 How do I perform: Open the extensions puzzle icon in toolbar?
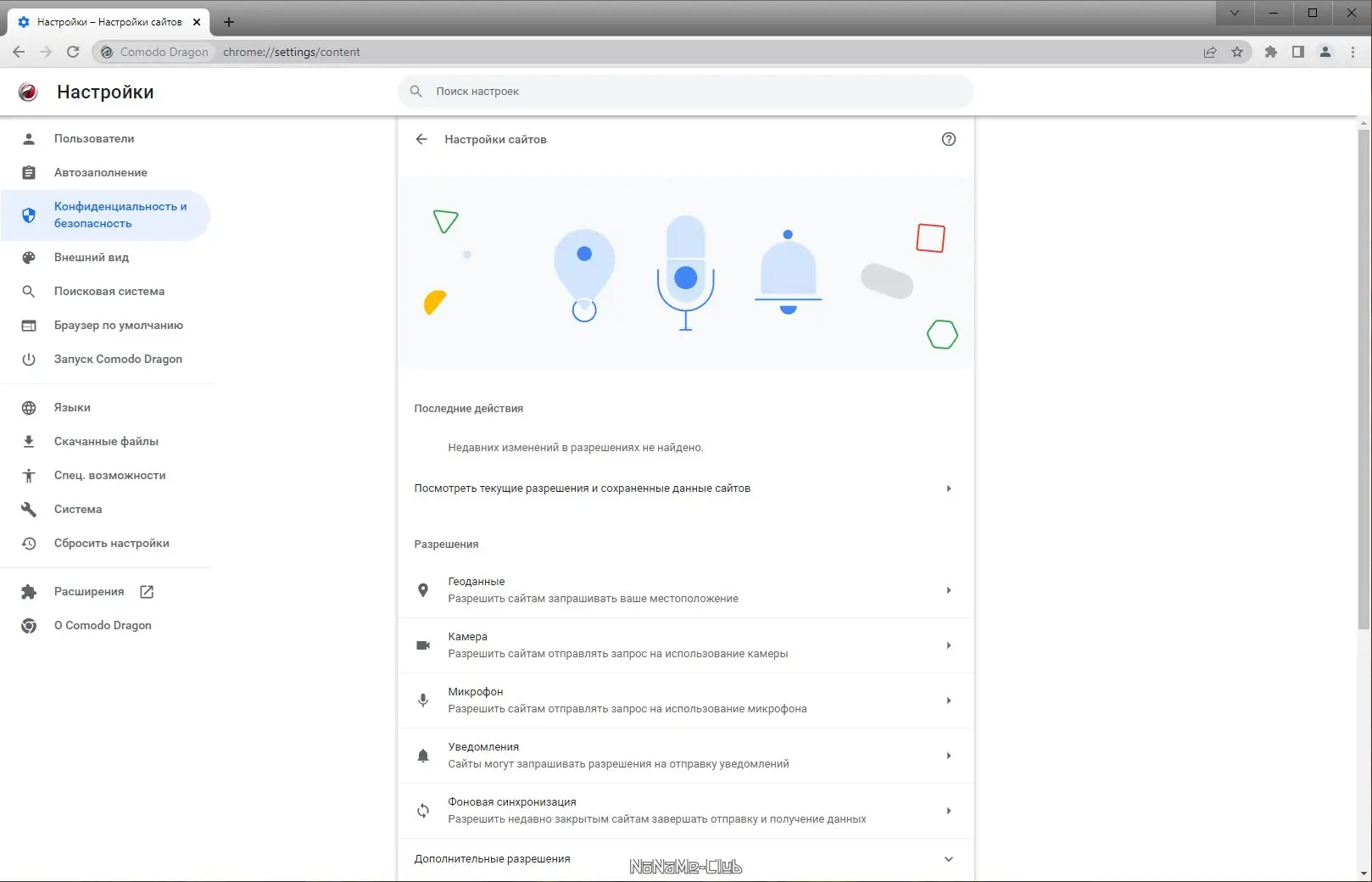click(1270, 52)
